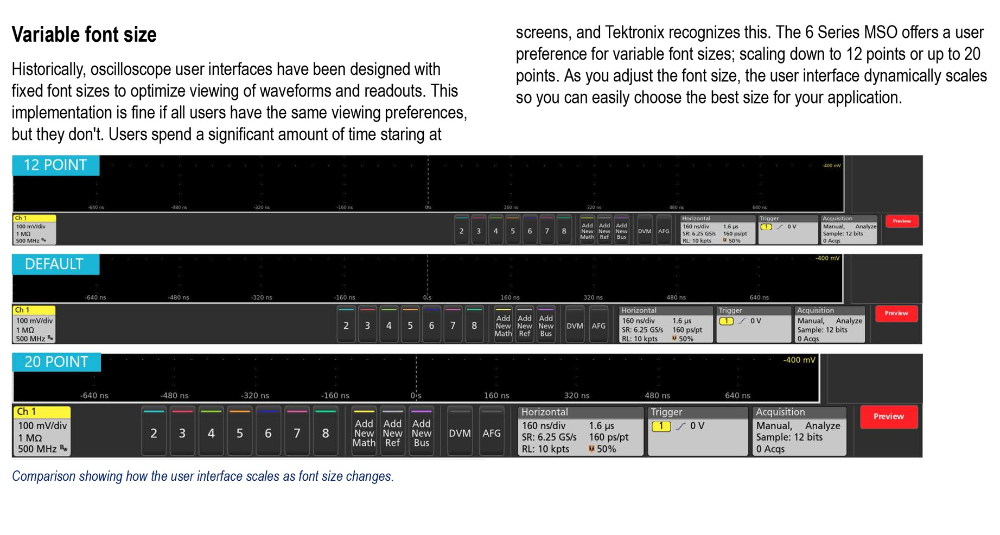Open Horizontal badge in Default strip
1000x535 pixels.
(x=666, y=325)
